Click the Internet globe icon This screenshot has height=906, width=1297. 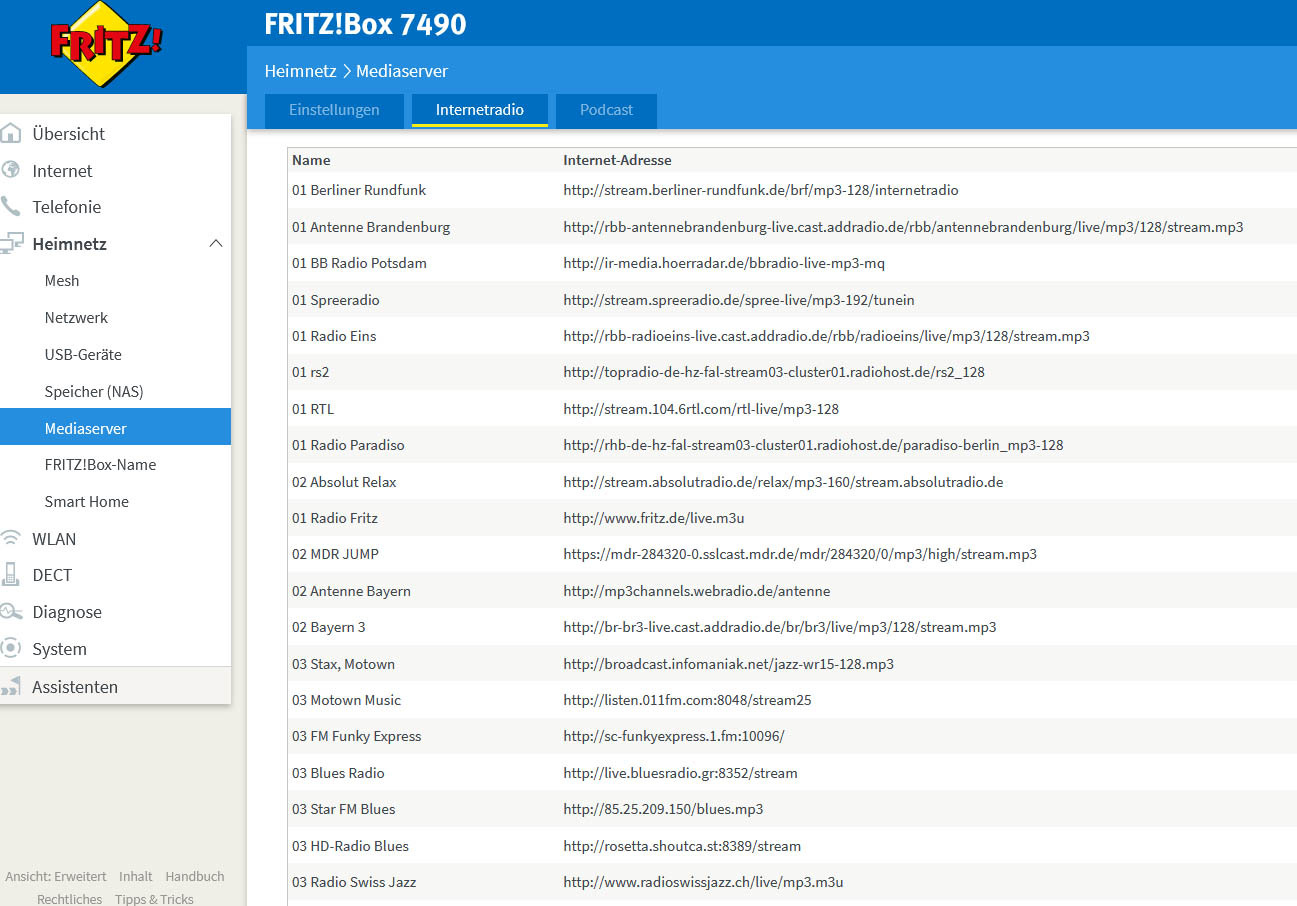(11, 170)
